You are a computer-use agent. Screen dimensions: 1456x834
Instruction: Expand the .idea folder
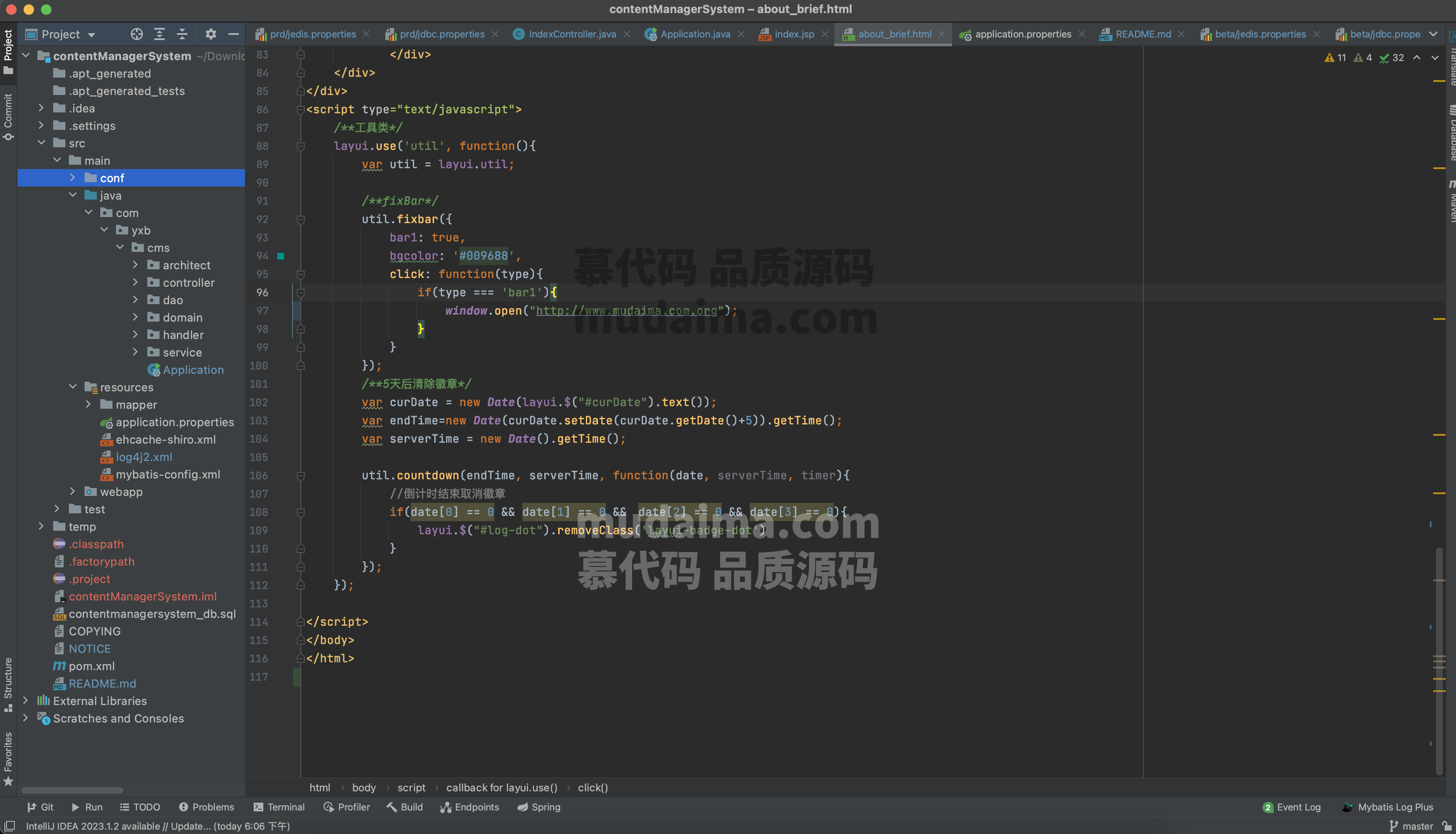(41, 108)
